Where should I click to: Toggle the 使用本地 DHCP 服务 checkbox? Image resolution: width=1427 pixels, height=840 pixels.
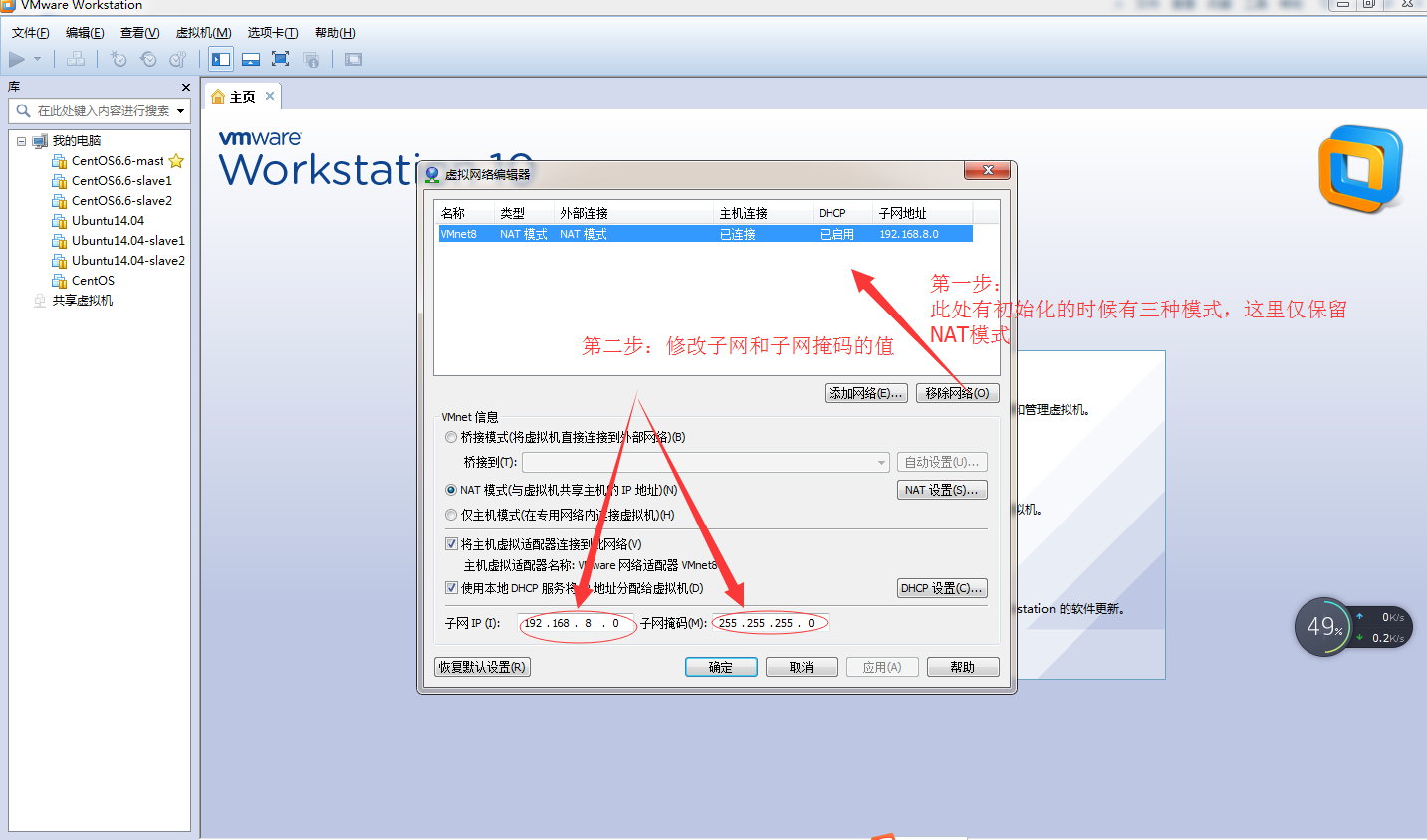click(451, 588)
